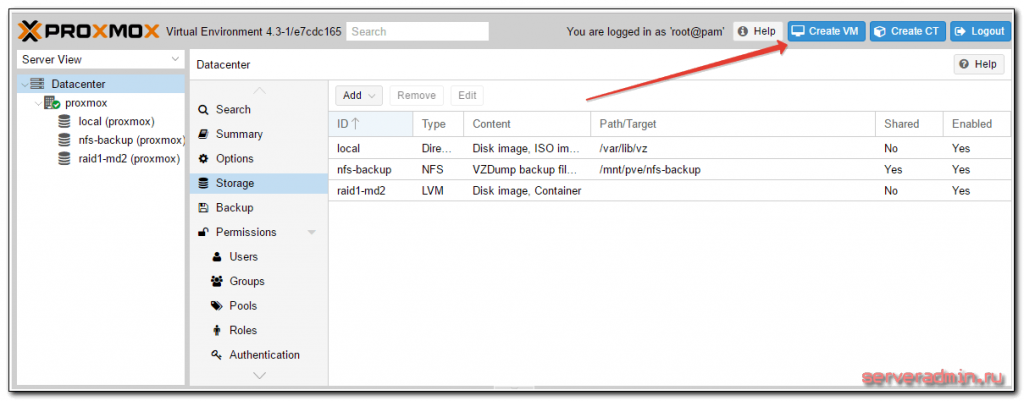This screenshot has height=401, width=1024.
Task: Open the Users person icon entry
Action: 217,257
